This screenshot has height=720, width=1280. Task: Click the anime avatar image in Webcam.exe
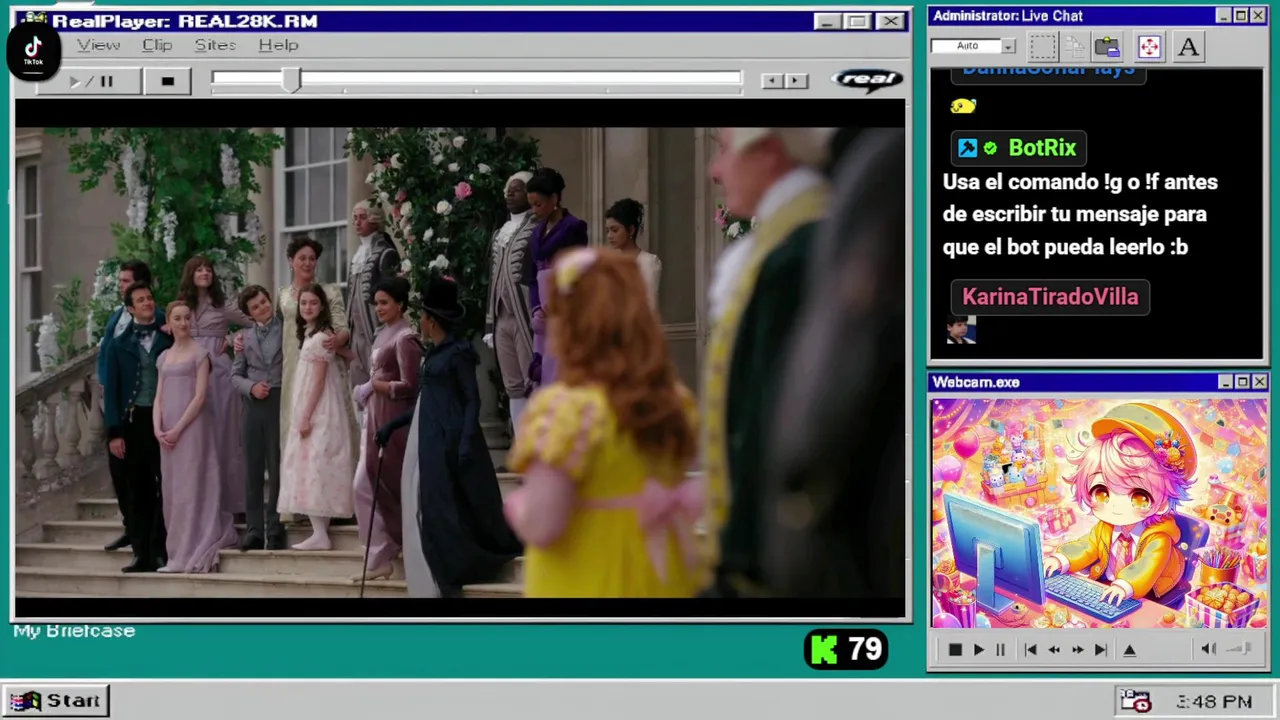(1099, 513)
